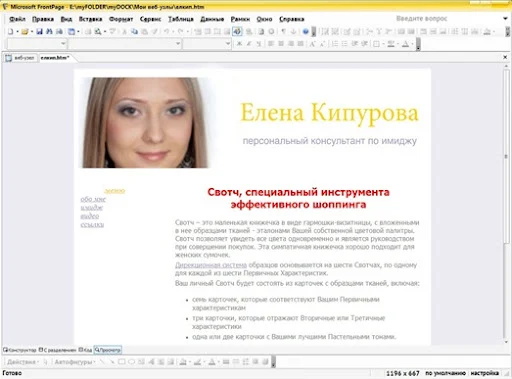Open the Таблица menu
Screen dimensions: 512x379
pyautogui.click(x=181, y=19)
